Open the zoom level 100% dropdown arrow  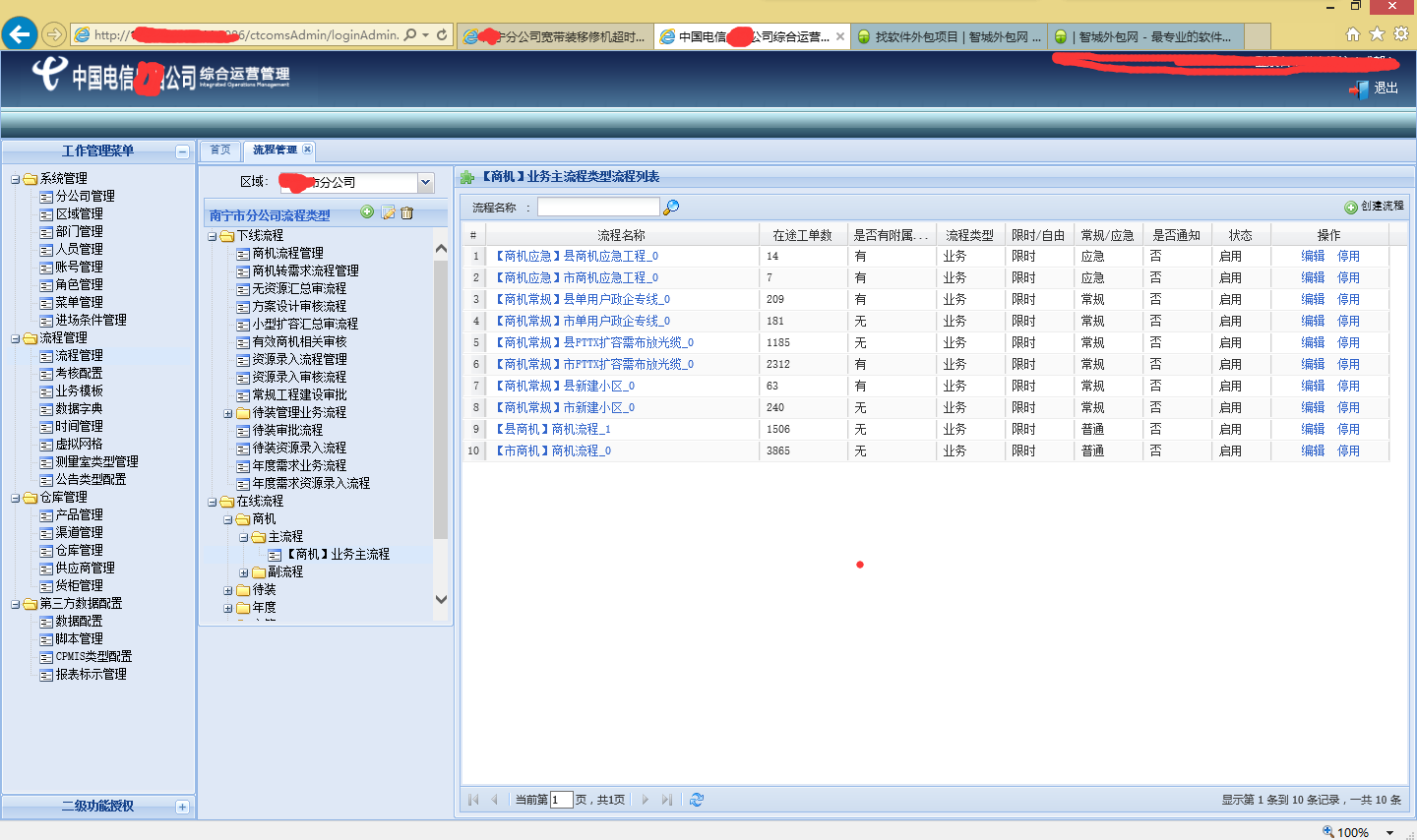pos(1389,832)
